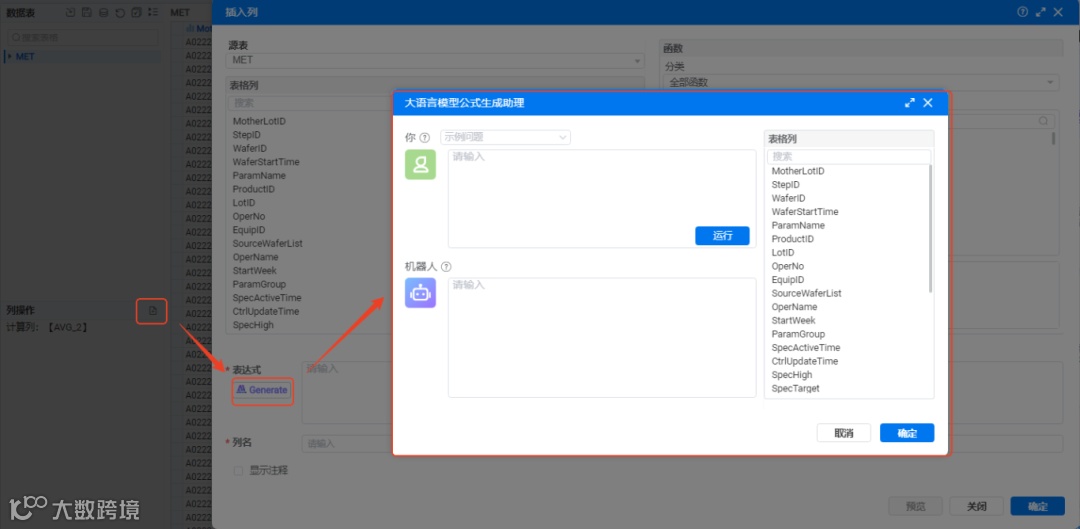
Task: Switch to the MET table tab
Action: click(x=180, y=12)
